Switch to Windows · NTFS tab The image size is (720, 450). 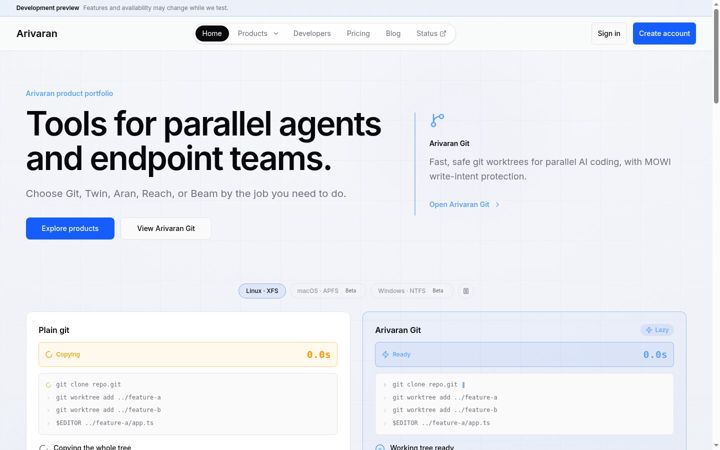pos(411,291)
